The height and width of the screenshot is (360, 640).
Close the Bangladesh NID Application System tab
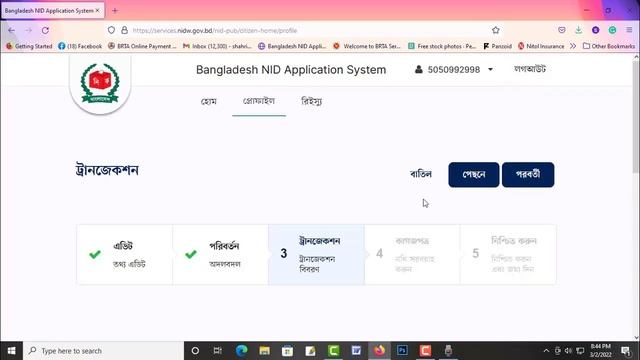(98, 11)
